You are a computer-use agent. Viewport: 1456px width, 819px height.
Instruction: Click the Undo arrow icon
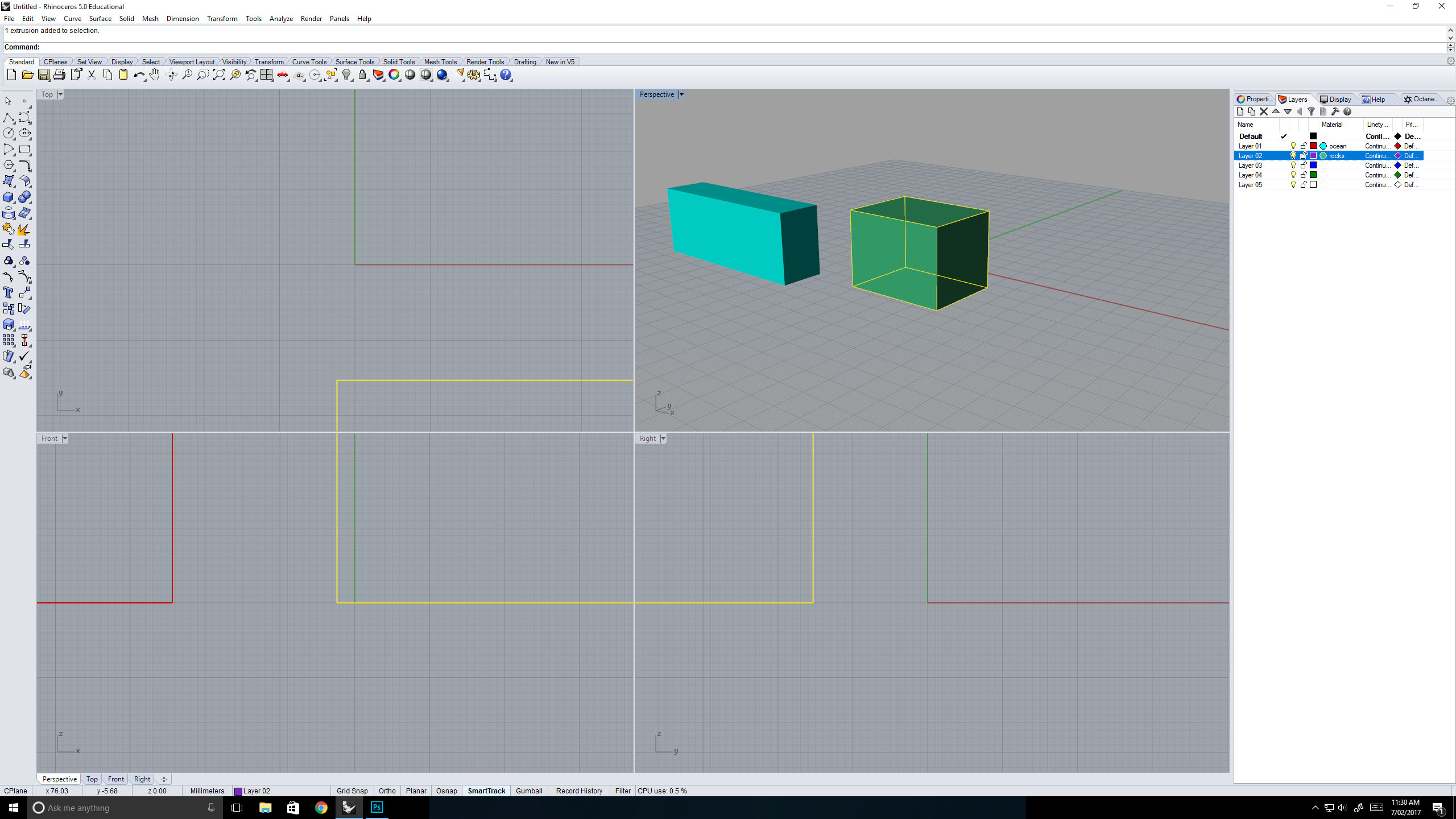coord(138,75)
